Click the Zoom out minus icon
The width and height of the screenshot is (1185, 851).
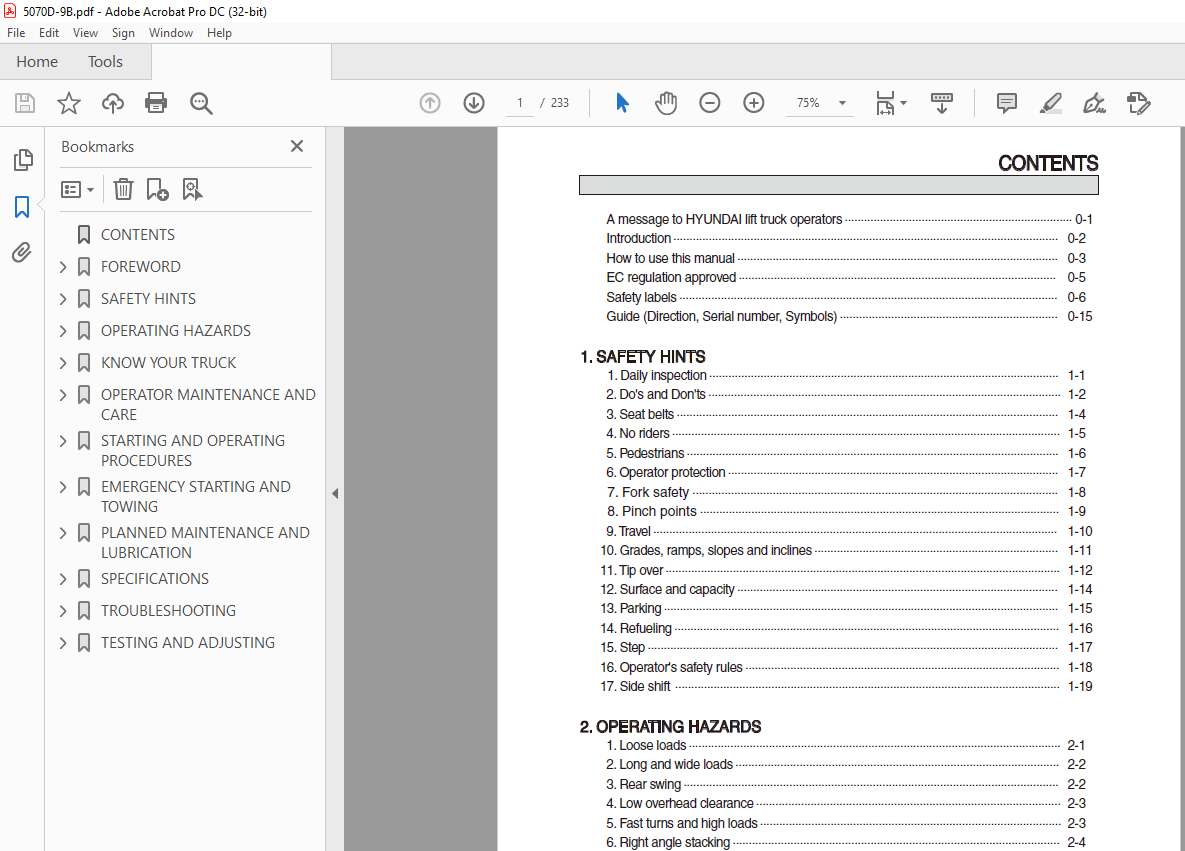pos(710,103)
